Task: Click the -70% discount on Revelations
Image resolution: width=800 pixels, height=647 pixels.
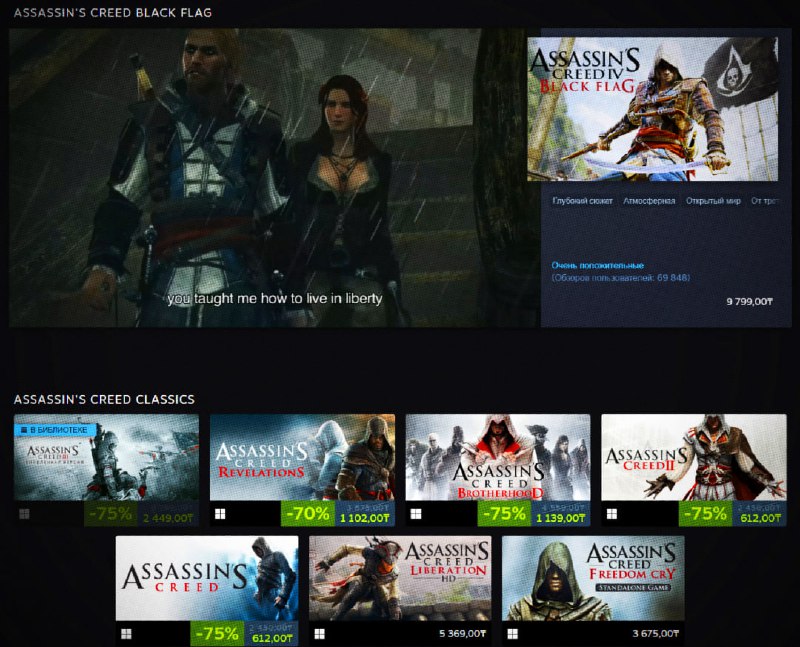Action: (x=307, y=514)
